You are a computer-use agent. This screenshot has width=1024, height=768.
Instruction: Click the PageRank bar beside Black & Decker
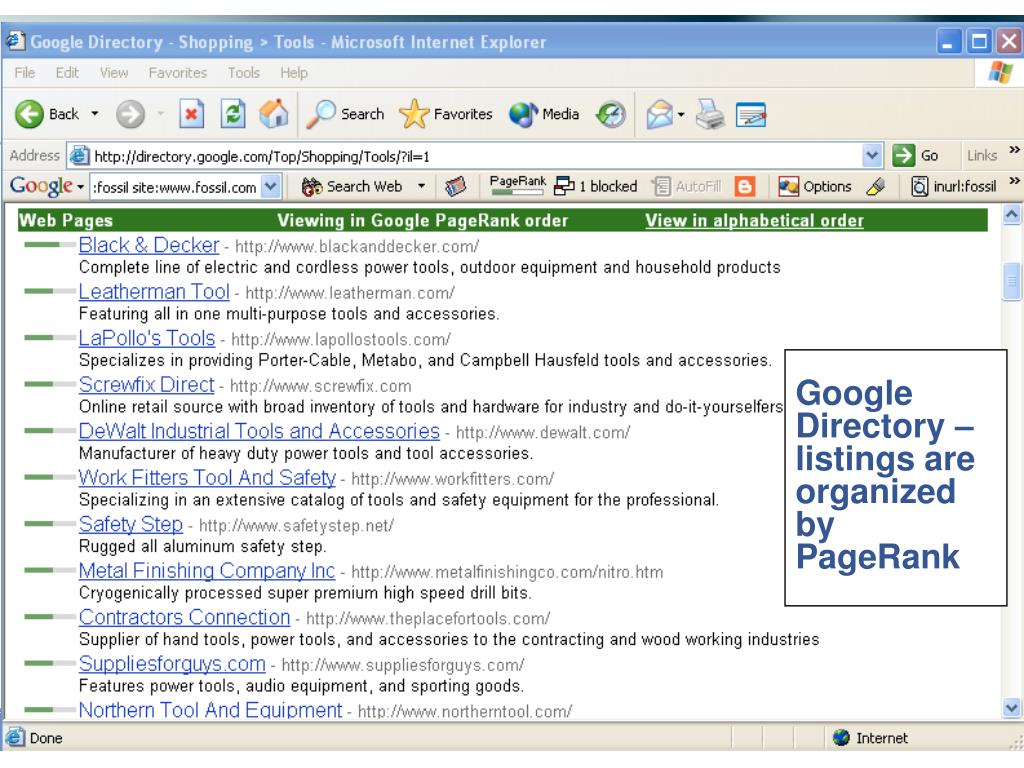[x=50, y=245]
